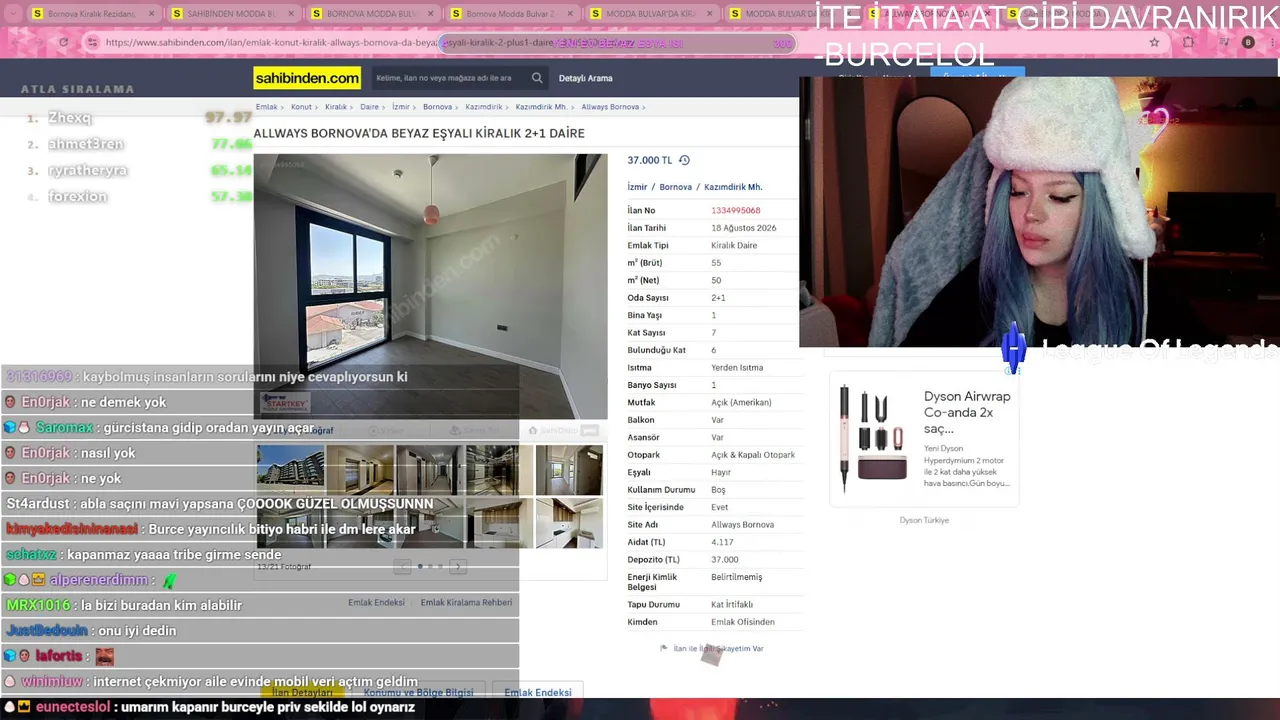Go to previous photo thumbnails page
This screenshot has height=720, width=1280.
[x=402, y=567]
